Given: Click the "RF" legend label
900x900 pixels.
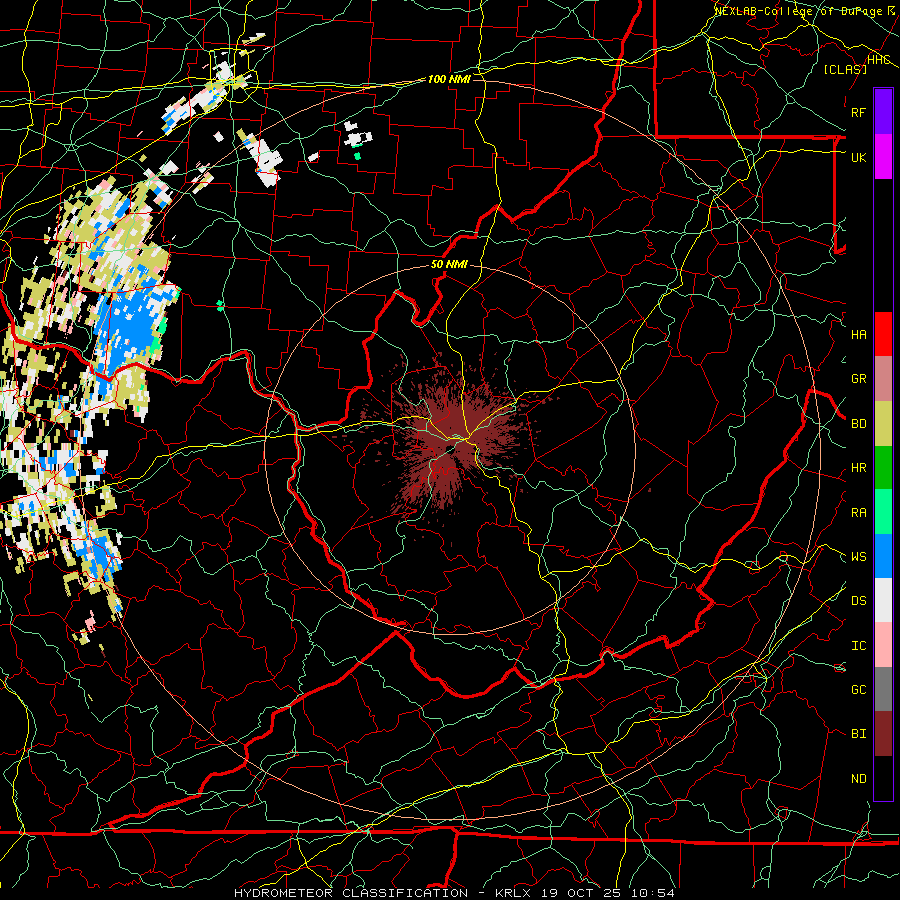Looking at the screenshot, I should click(x=858, y=112).
